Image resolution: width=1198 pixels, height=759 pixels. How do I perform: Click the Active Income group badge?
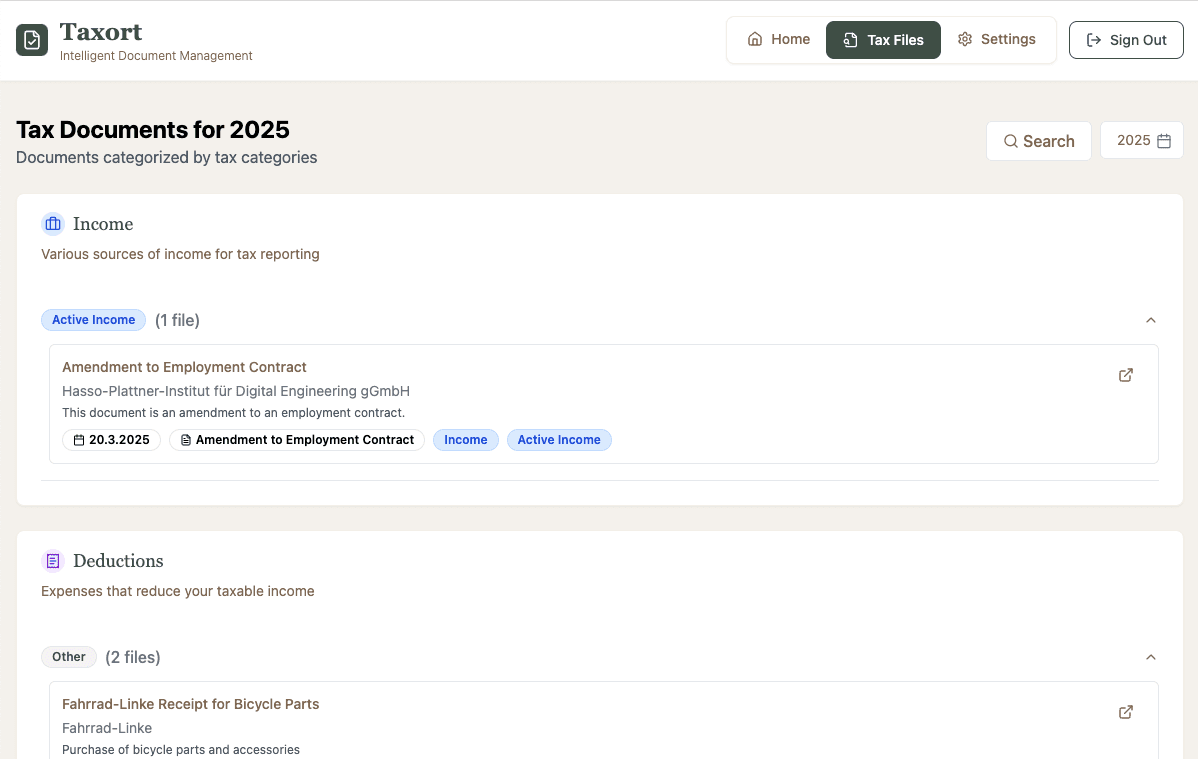point(93,320)
